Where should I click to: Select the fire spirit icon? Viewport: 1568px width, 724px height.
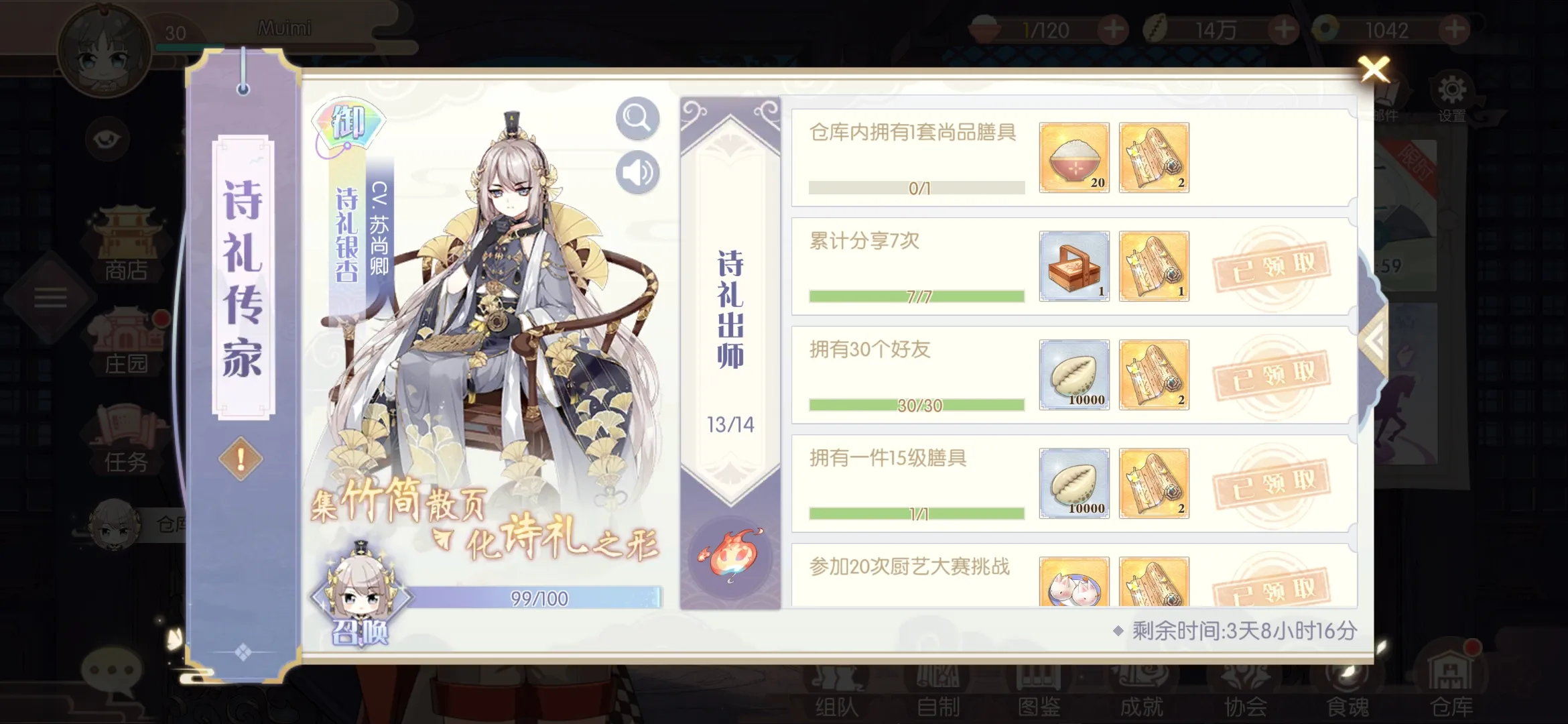coord(730,556)
